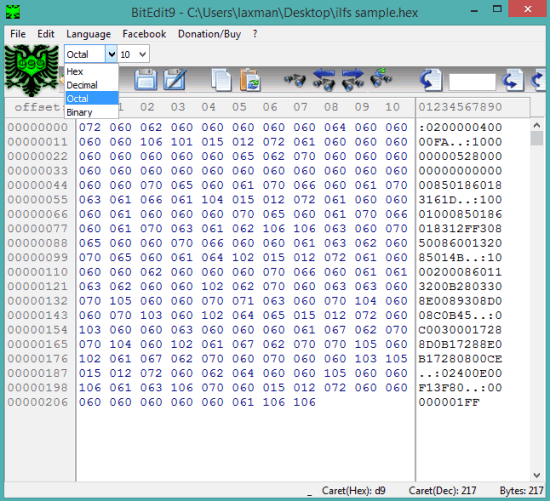Click byte 101 in row 00000011
550x501 pixels.
tap(182, 142)
